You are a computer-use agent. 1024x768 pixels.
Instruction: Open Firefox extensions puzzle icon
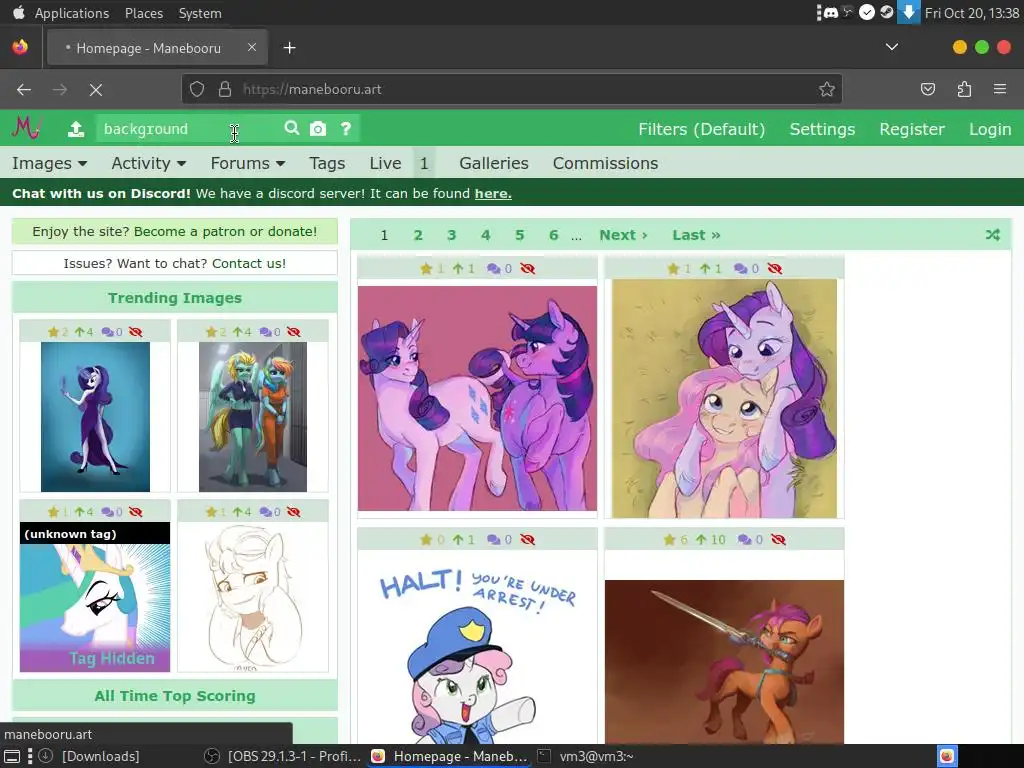coord(964,89)
